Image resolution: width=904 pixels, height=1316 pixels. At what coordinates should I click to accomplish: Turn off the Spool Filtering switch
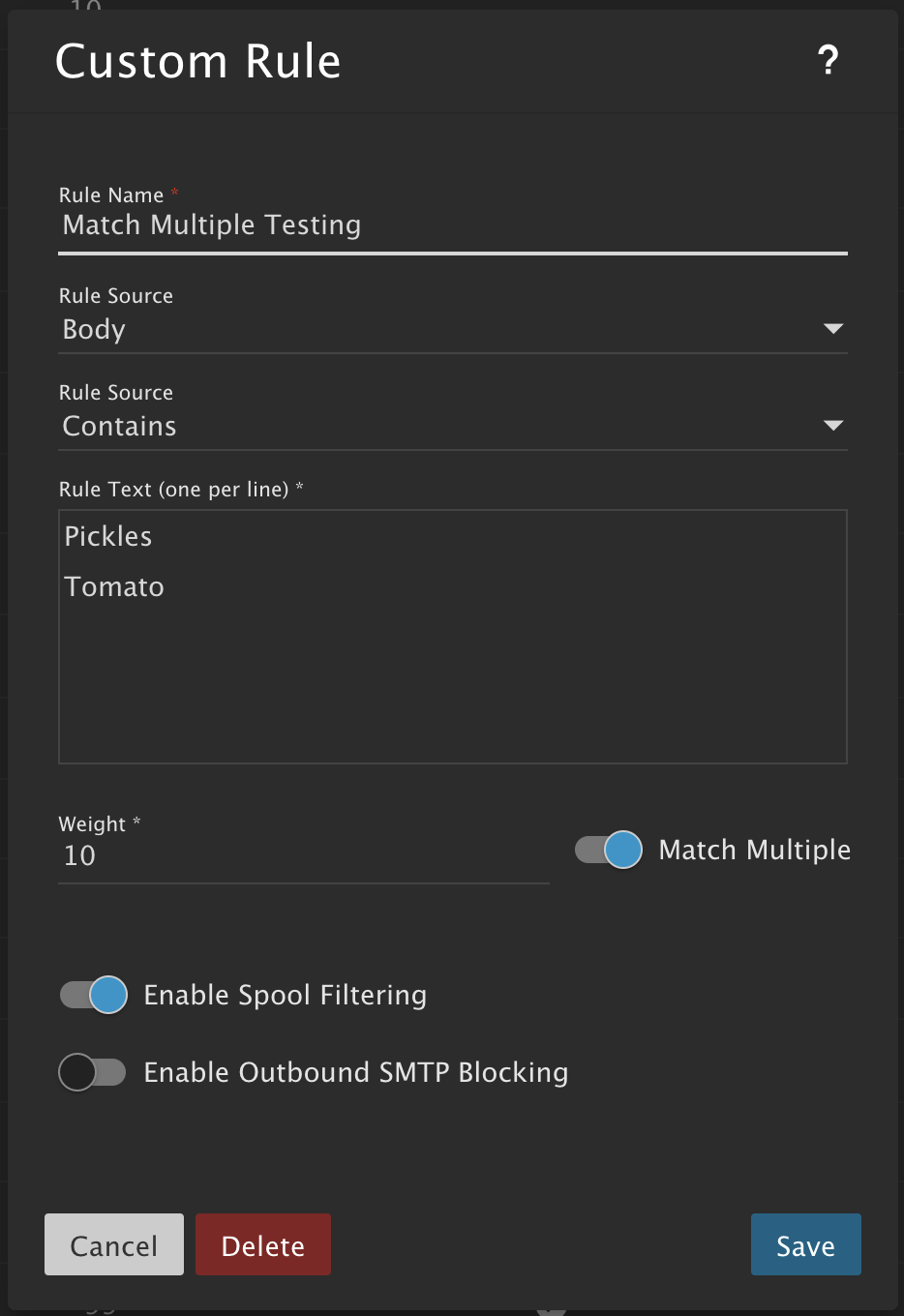[94, 995]
